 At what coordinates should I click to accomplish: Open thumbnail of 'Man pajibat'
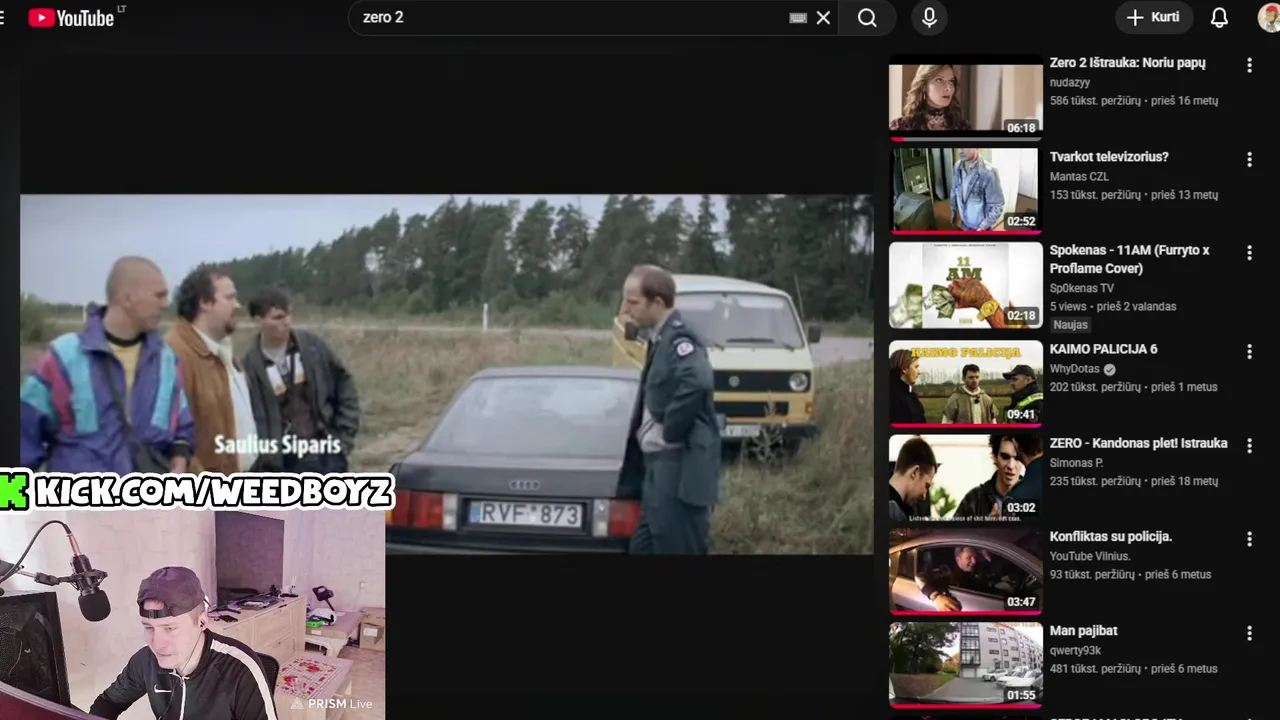point(965,664)
